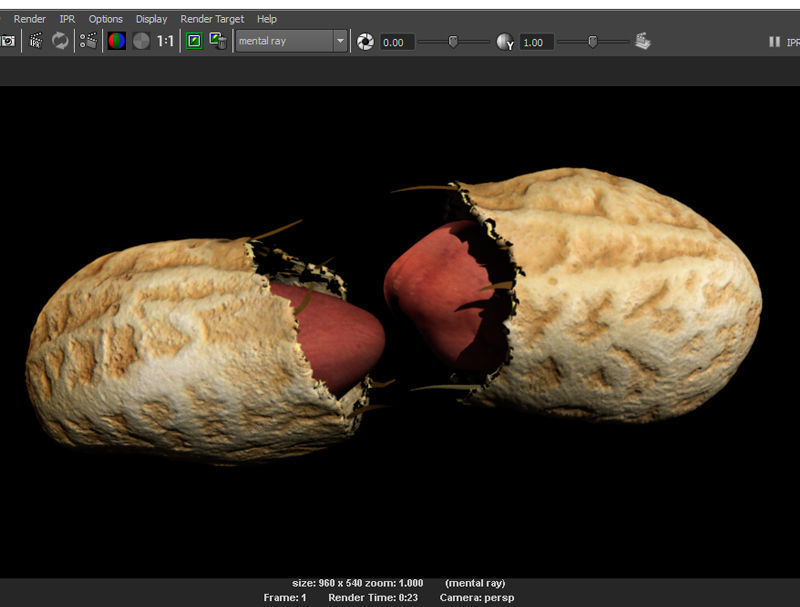Open the Options menu
The image size is (800, 607).
point(106,19)
